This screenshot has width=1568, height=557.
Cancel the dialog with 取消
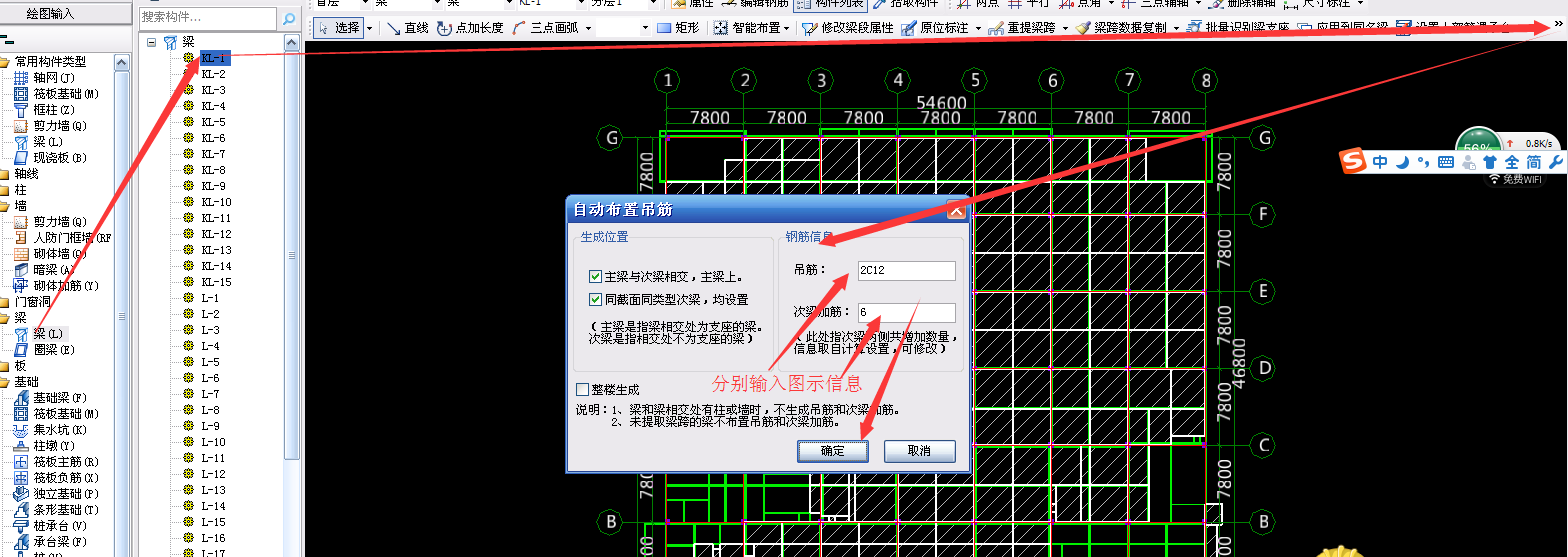tap(920, 451)
